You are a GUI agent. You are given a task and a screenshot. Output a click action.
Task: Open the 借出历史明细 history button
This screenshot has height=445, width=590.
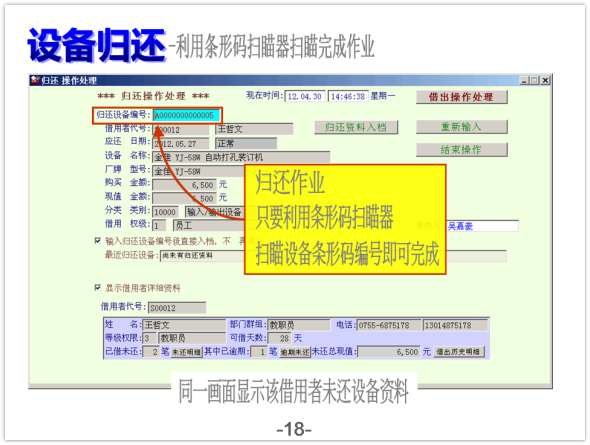(459, 352)
